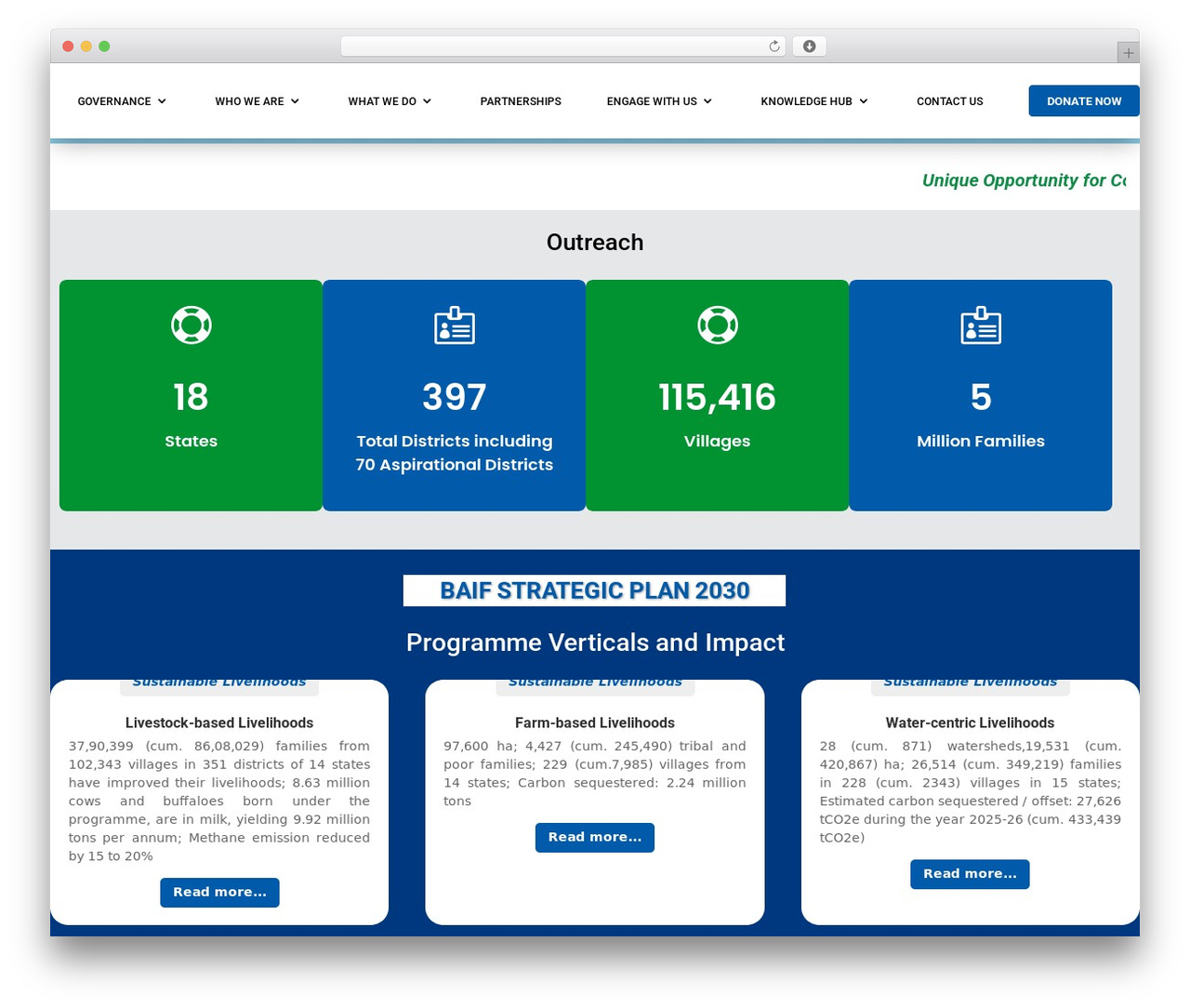The height and width of the screenshot is (1008, 1190).
Task: Click the Livestock-based Livelihoods heading
Action: pos(219,723)
